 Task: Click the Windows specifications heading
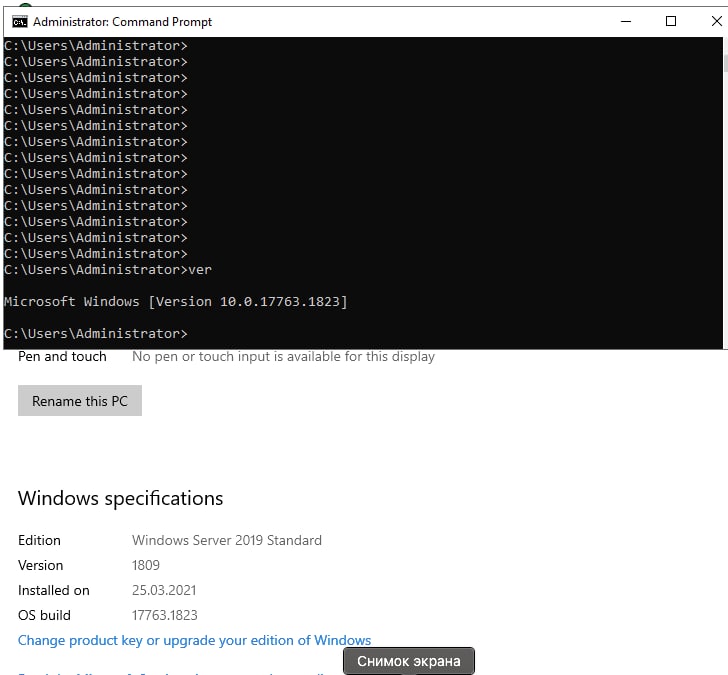pos(121,498)
